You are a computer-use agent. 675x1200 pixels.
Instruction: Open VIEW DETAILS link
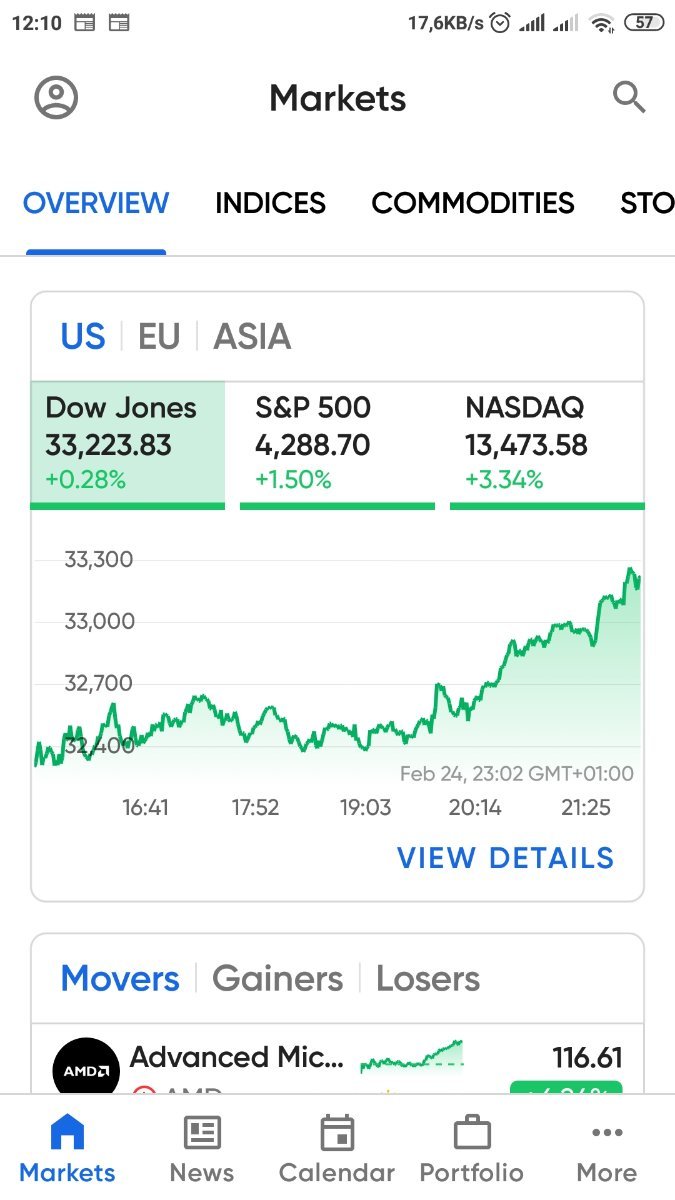click(505, 858)
